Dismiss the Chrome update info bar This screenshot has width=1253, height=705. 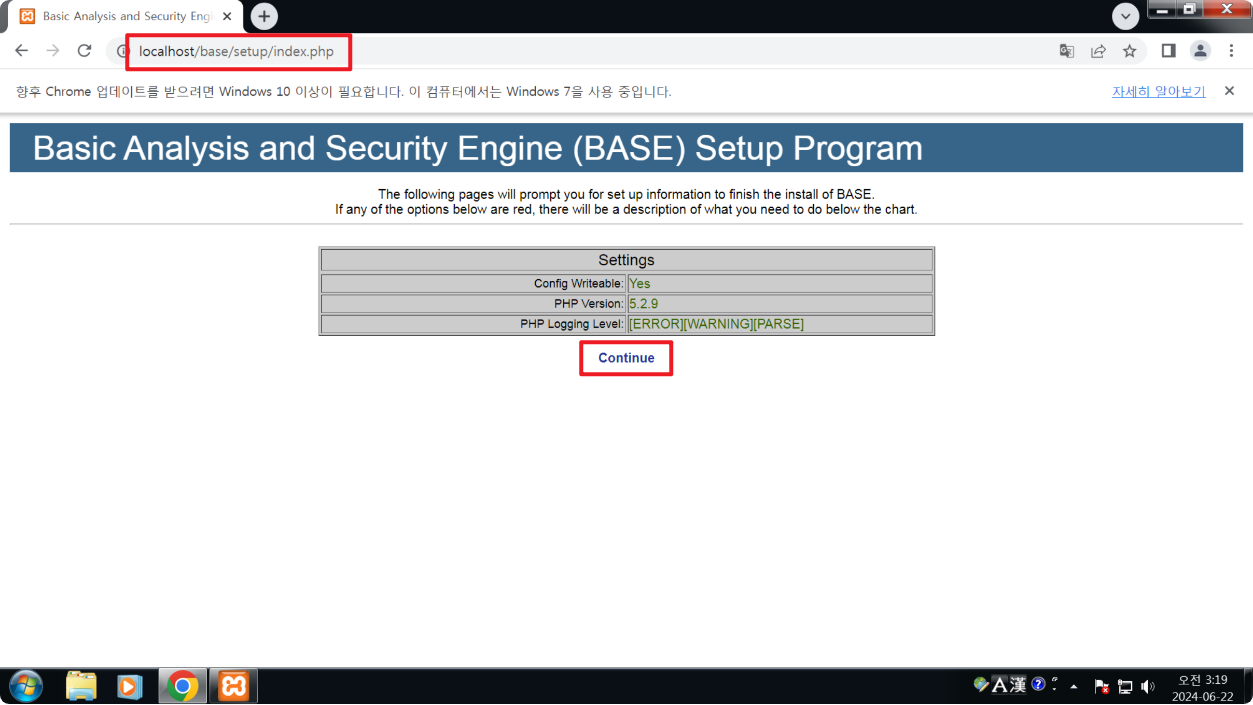click(1229, 91)
